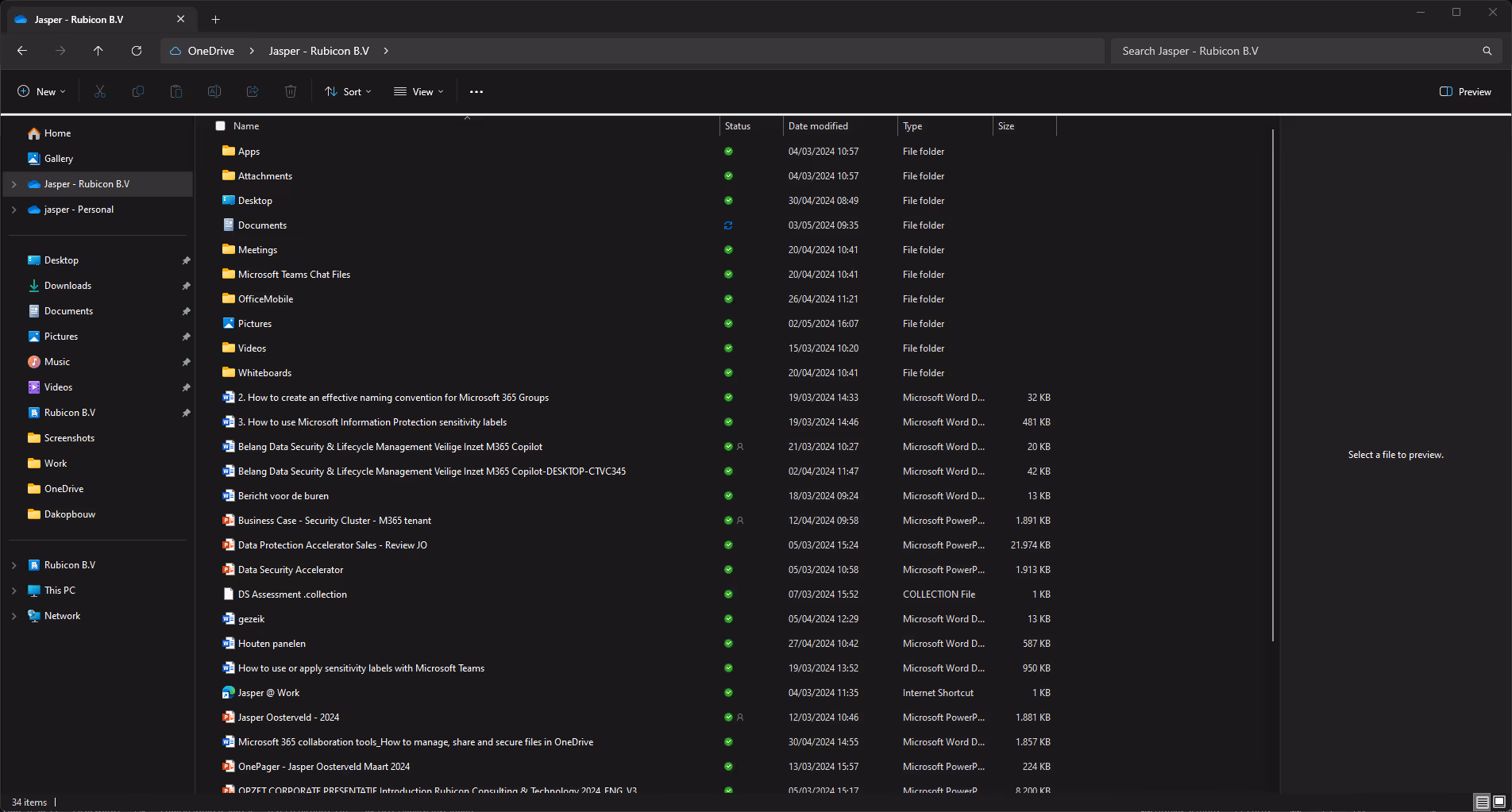The image size is (1512, 812).
Task: Click the New button
Action: (x=41, y=92)
